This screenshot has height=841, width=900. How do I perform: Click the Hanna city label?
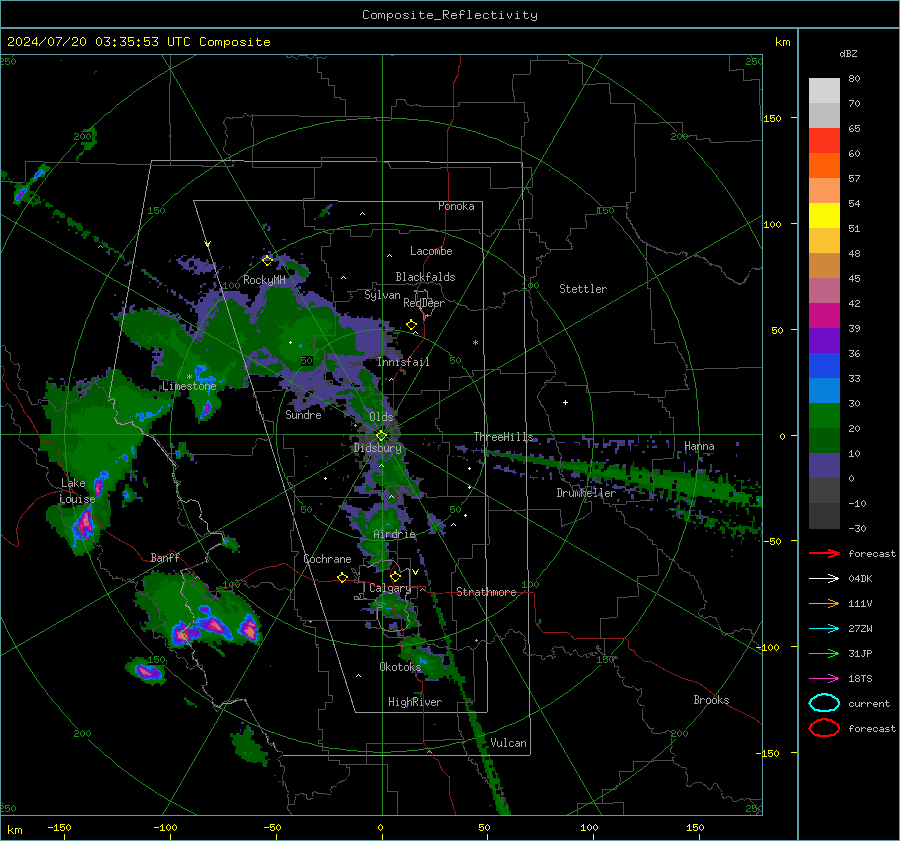699,446
